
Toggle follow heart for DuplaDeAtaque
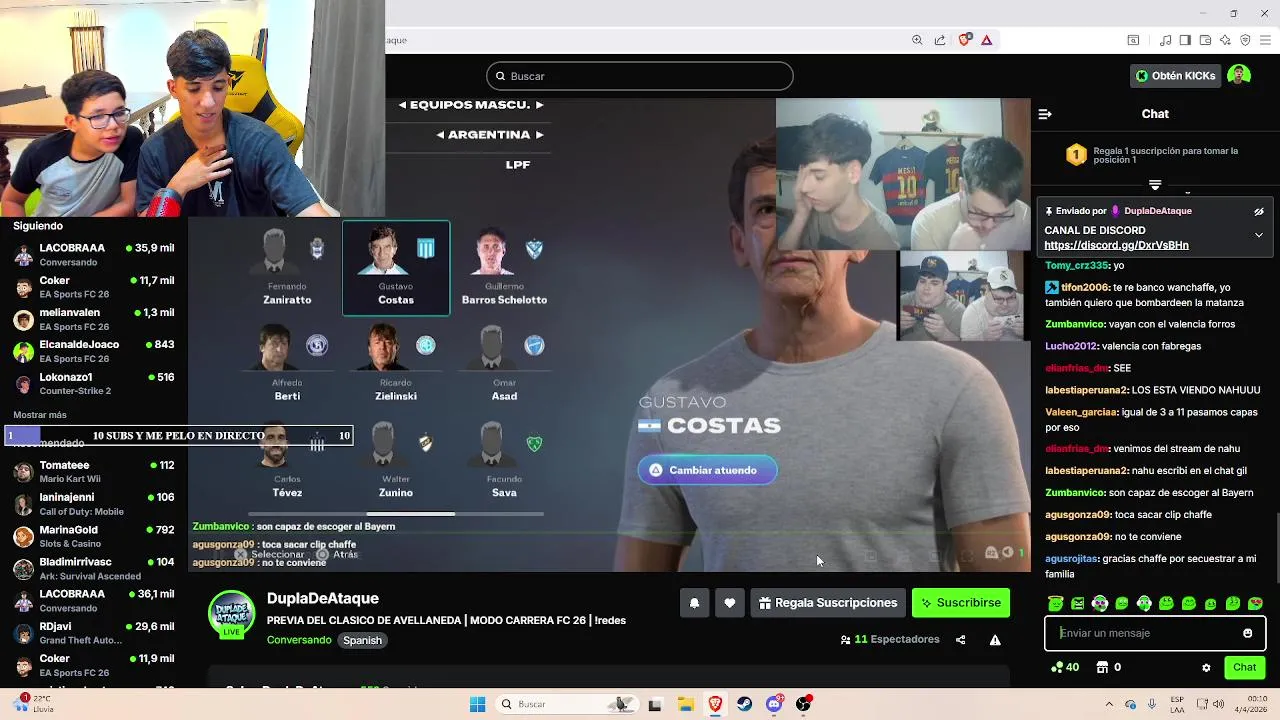(x=730, y=603)
